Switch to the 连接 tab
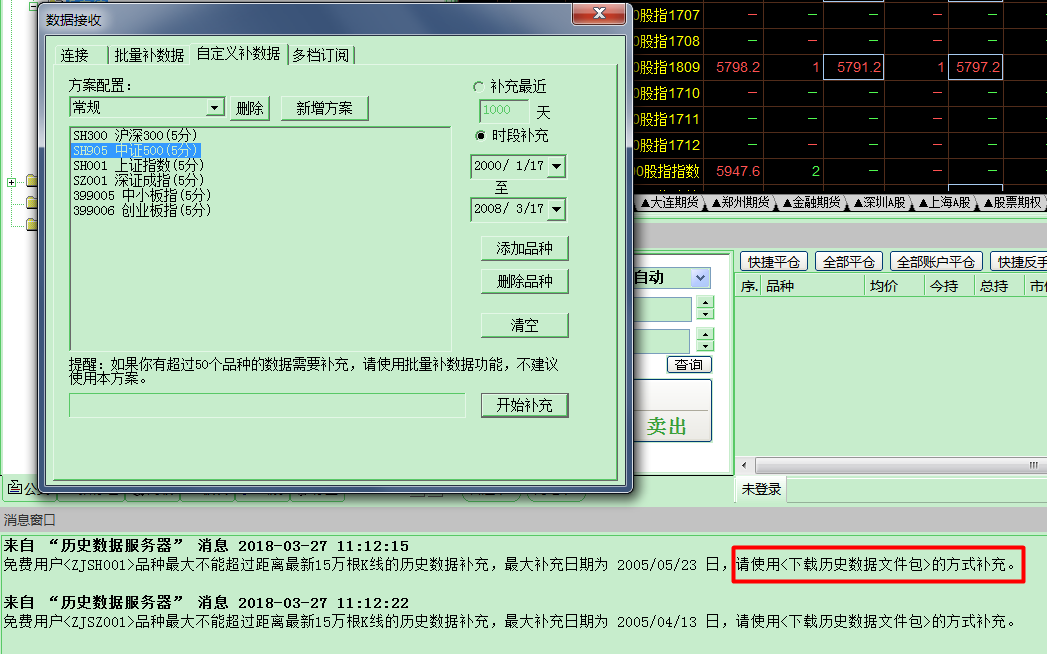This screenshot has height=654, width=1047. [75, 55]
